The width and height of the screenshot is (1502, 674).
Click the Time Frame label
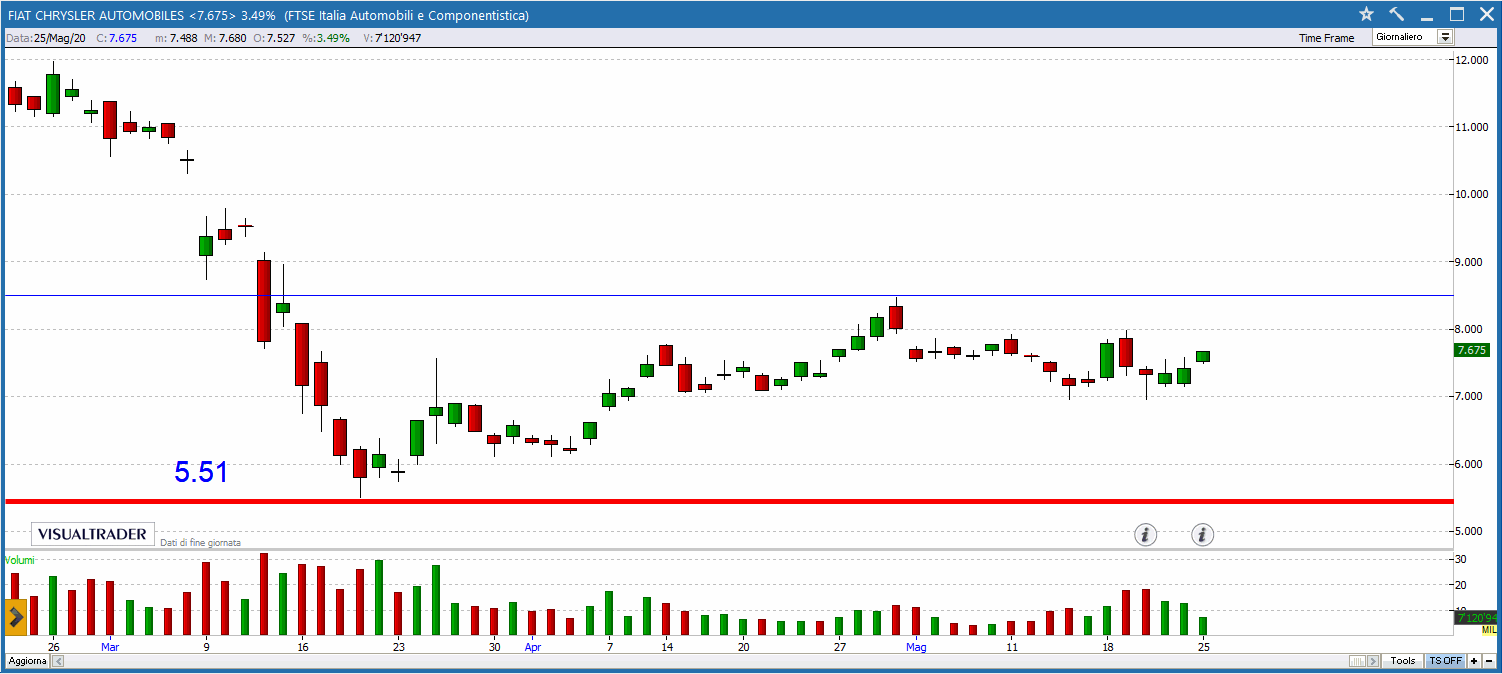coord(1326,38)
